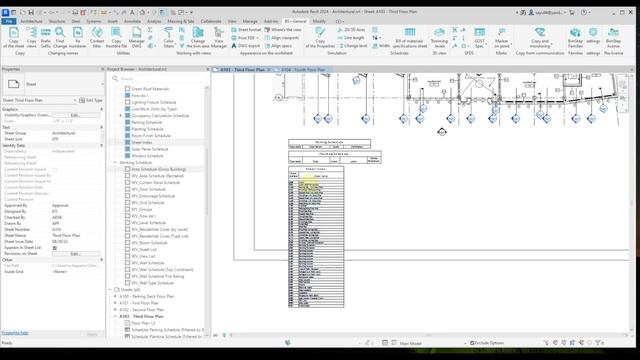Image resolution: width=640 pixels, height=360 pixels.
Task: Click the Re-numberer tool
Action: [78, 38]
